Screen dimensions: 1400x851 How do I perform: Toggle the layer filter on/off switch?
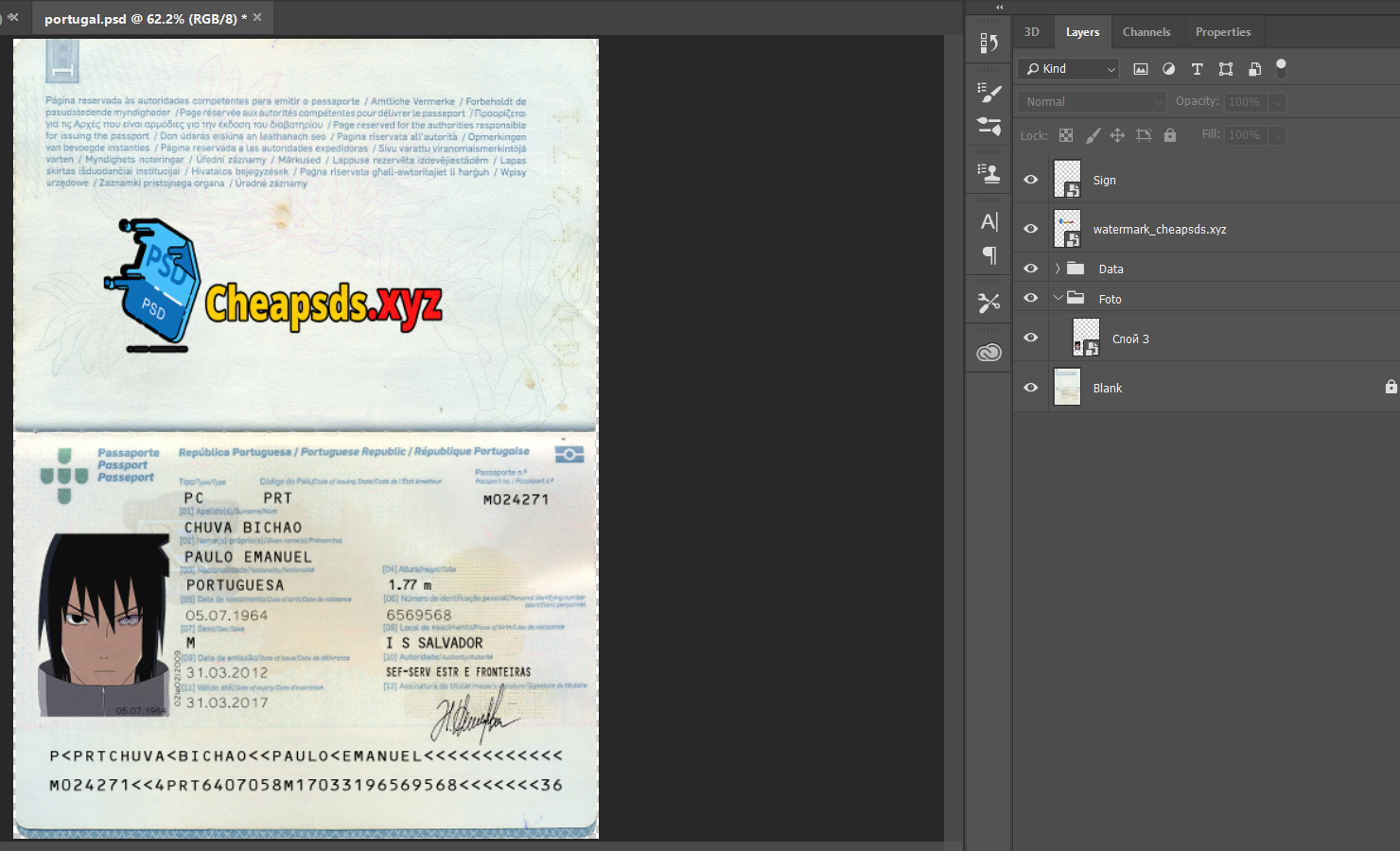pos(1281,68)
